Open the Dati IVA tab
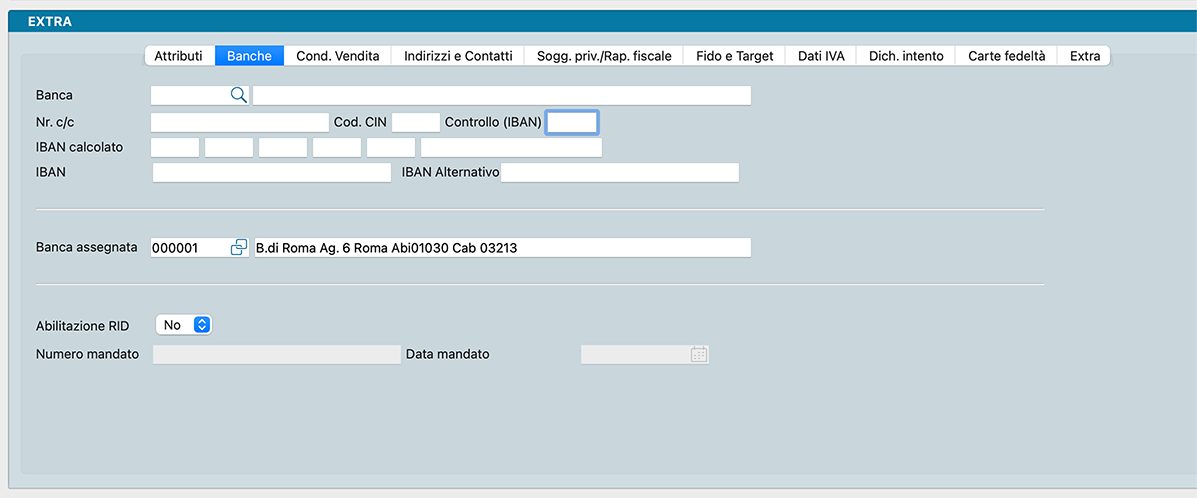Screen dimensions: 1197x498 [x=821, y=56]
